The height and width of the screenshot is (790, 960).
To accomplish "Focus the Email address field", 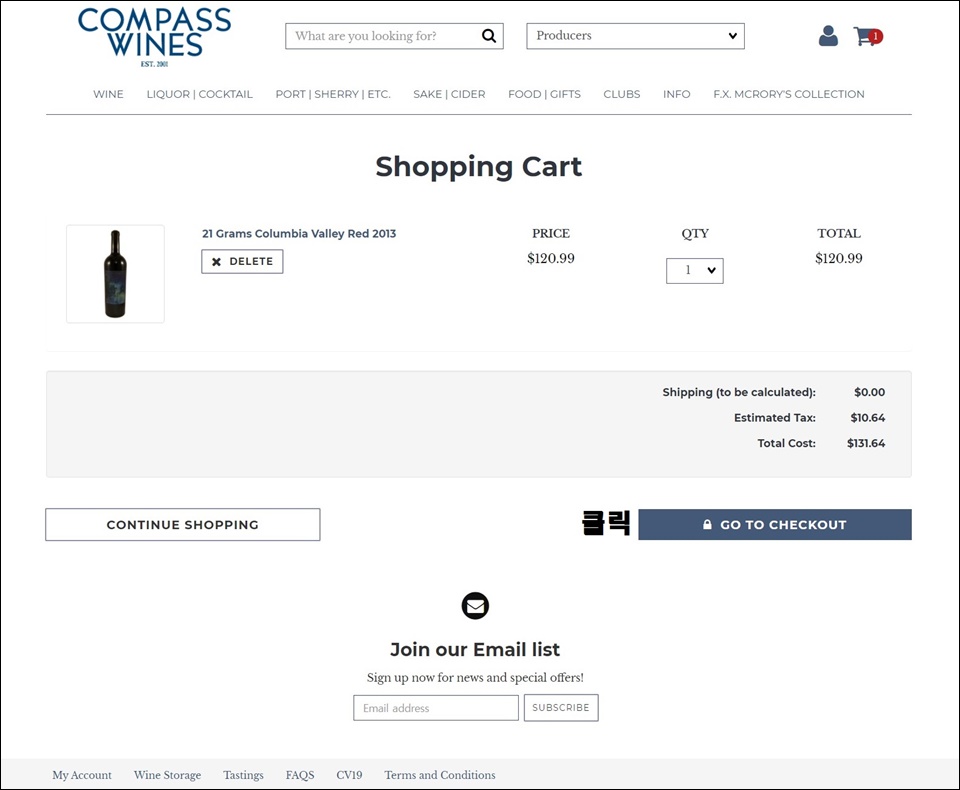I will 436,708.
